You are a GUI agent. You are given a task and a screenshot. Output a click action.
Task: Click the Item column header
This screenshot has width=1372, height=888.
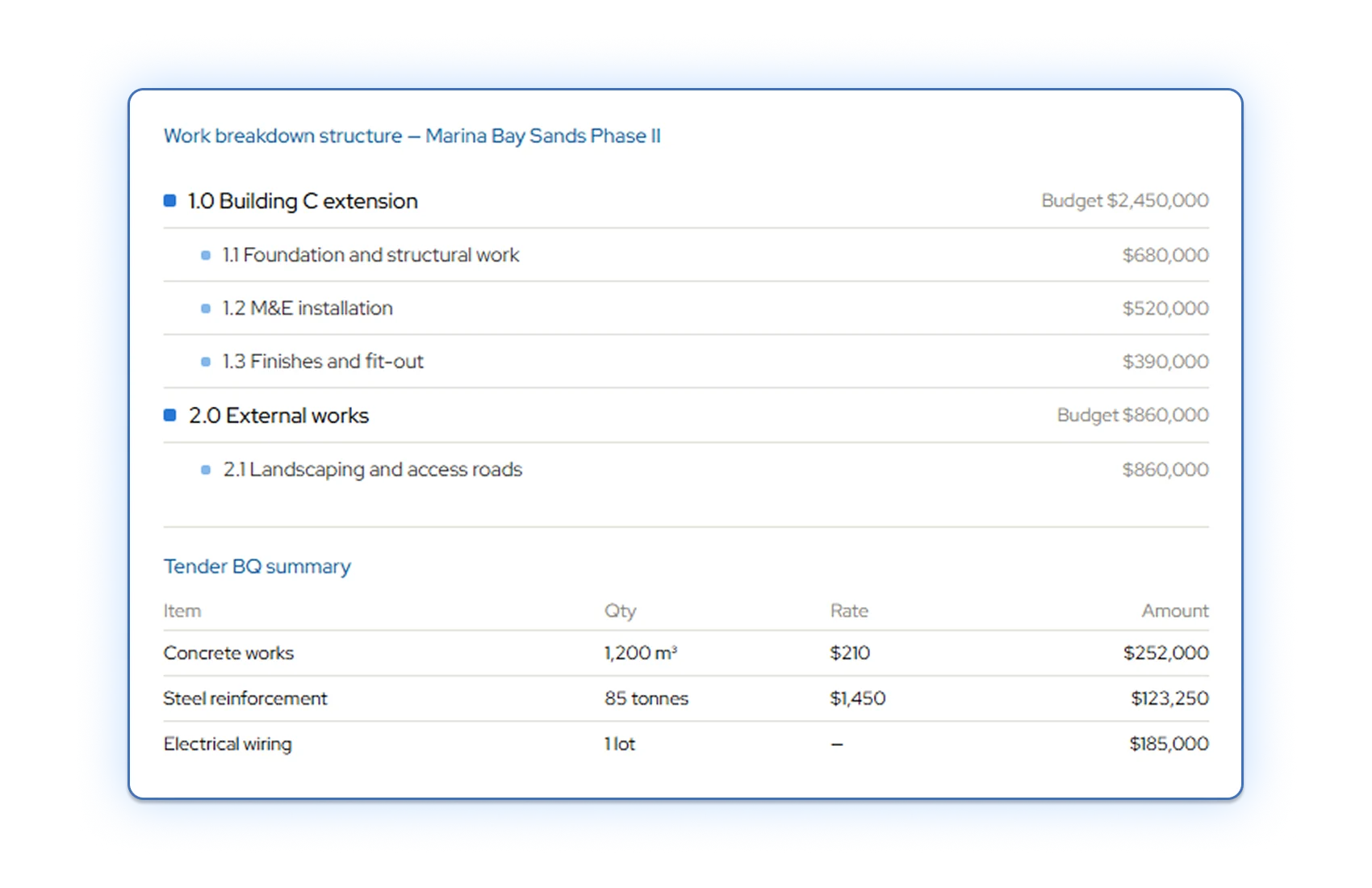point(182,611)
